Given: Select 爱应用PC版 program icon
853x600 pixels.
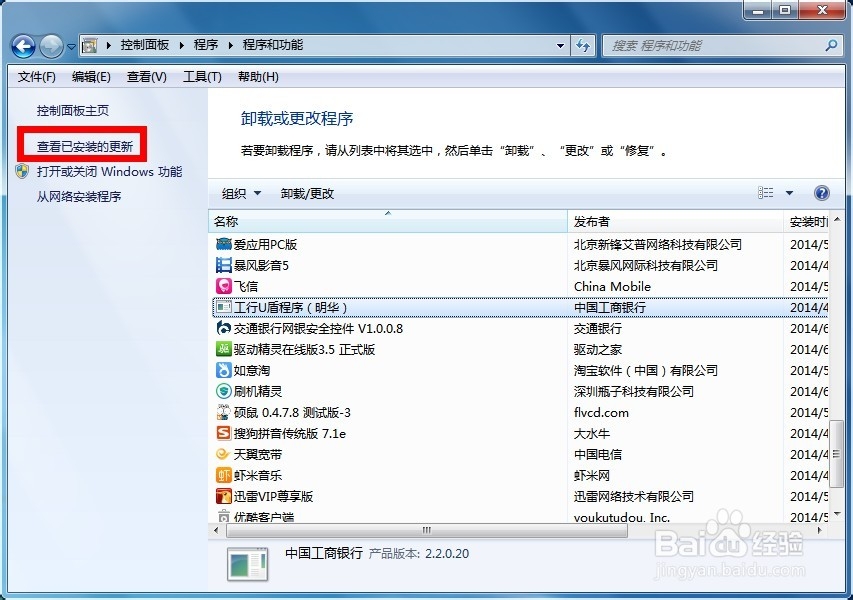Looking at the screenshot, I should point(224,244).
